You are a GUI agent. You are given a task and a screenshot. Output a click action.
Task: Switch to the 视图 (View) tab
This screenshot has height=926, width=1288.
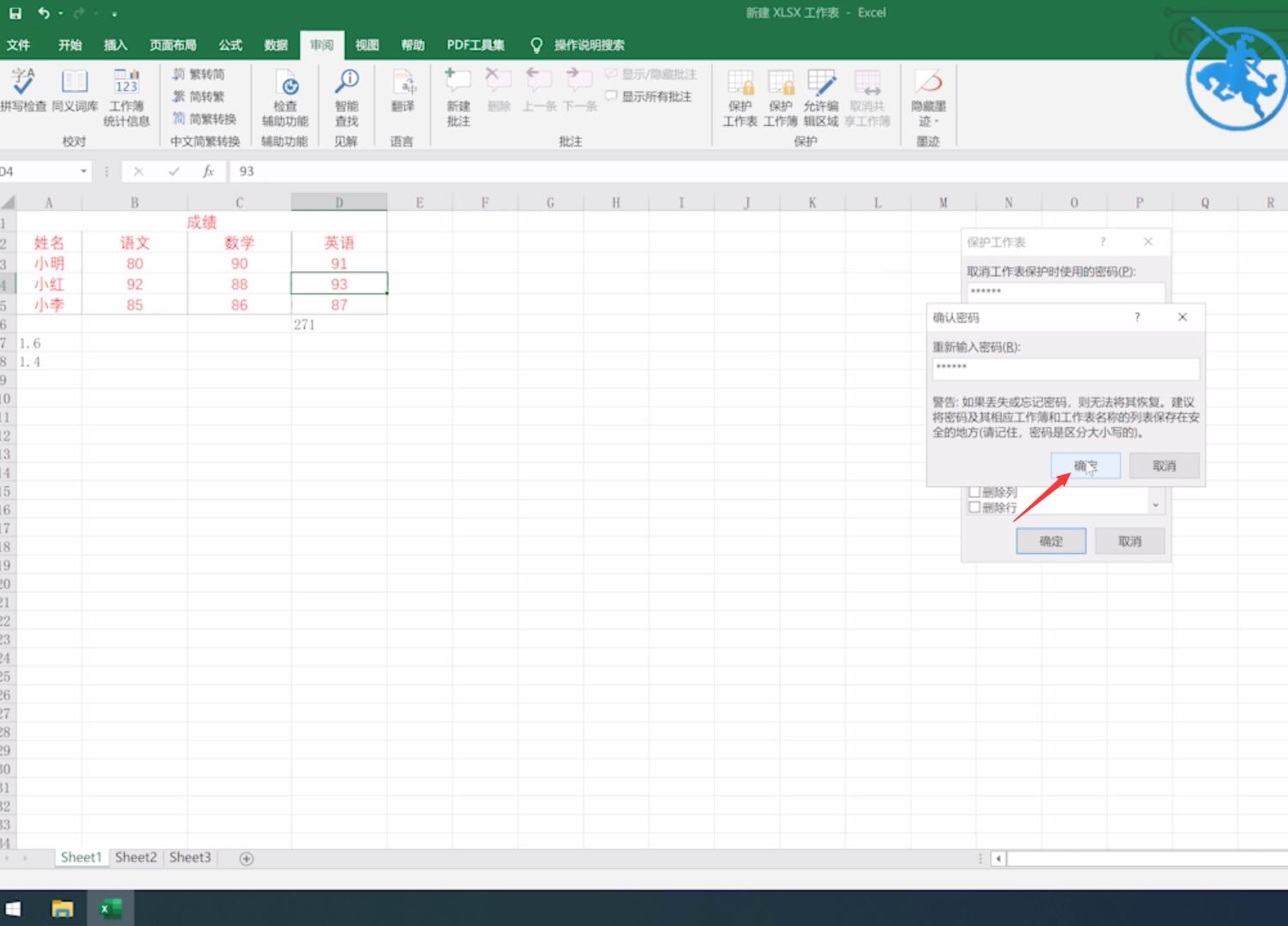pos(367,45)
